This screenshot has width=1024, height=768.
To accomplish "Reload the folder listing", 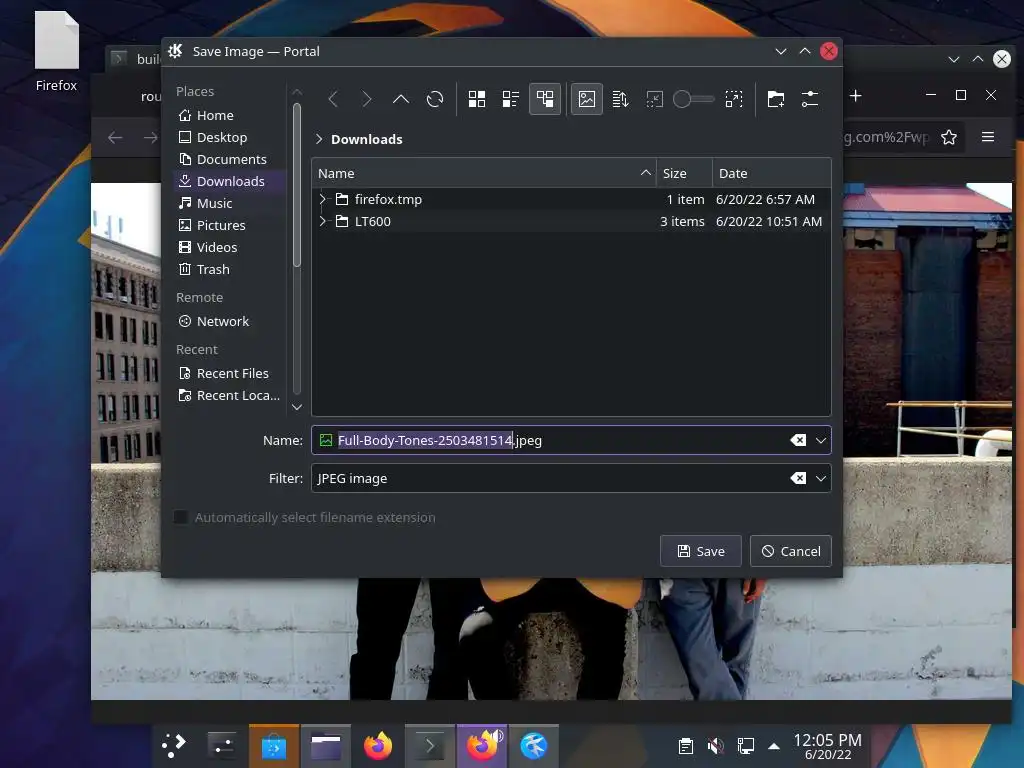I will [x=435, y=99].
